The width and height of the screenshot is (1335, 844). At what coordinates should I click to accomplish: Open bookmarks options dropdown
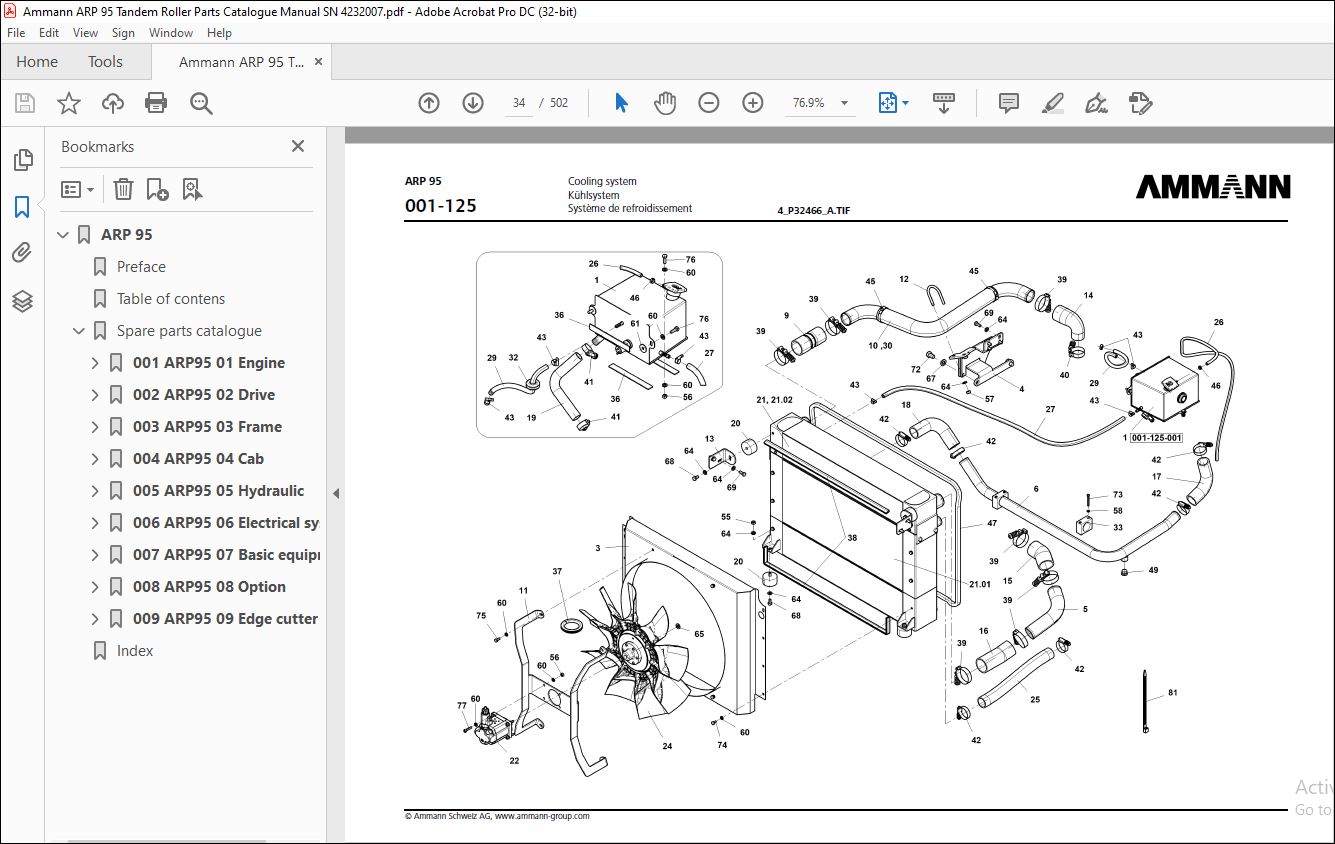click(78, 189)
